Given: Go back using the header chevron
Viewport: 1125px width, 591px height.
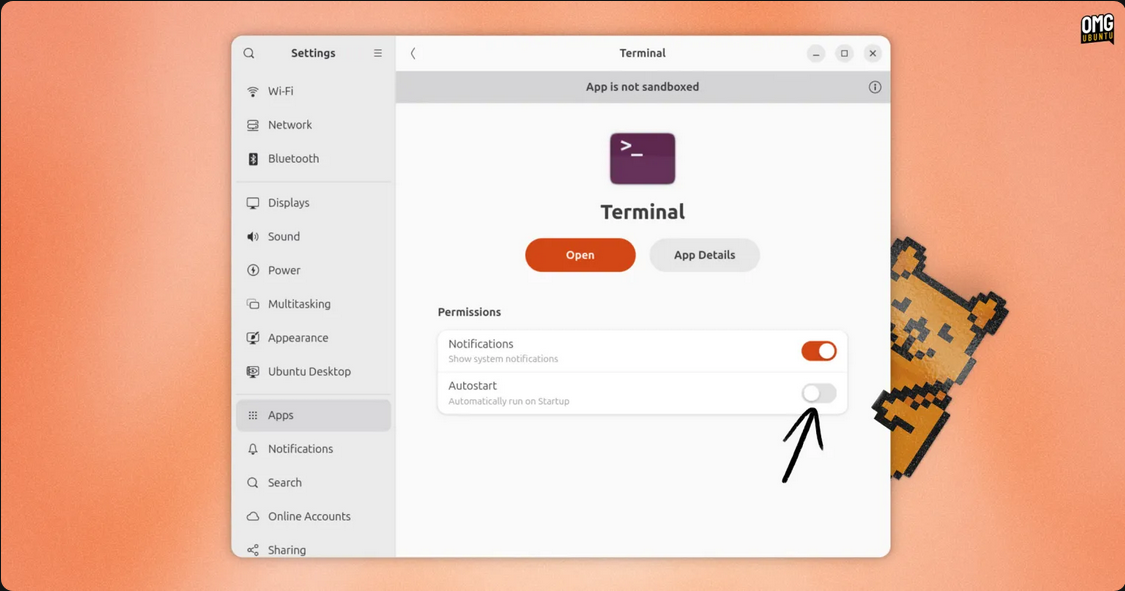Looking at the screenshot, I should coord(413,53).
